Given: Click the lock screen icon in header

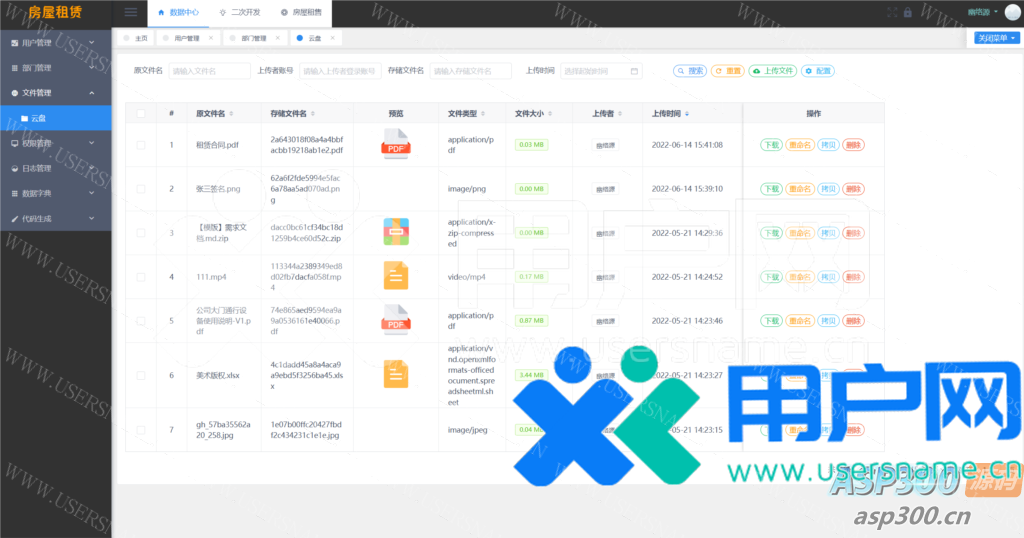Looking at the screenshot, I should 907,13.
